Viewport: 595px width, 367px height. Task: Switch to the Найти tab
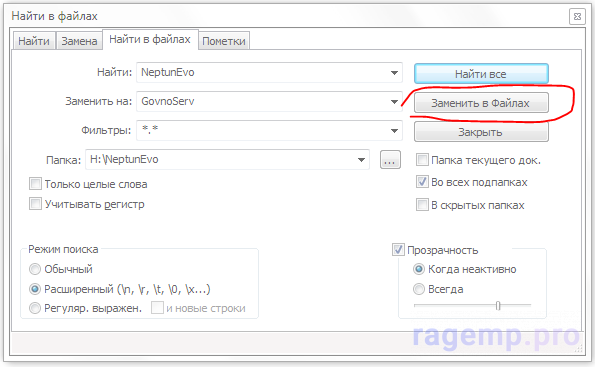pos(34,41)
